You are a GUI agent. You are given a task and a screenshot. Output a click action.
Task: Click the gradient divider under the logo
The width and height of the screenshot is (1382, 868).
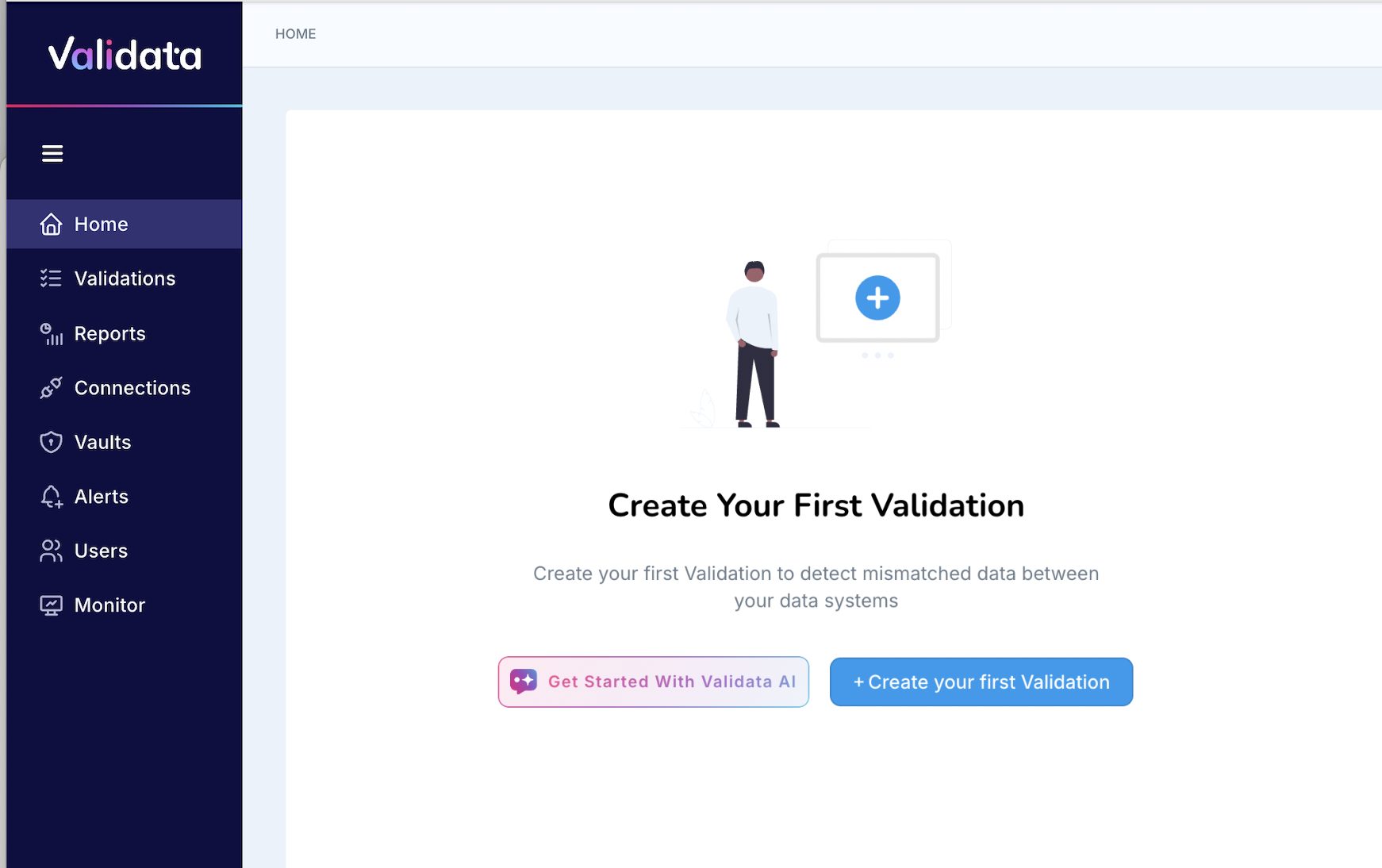pos(124,104)
